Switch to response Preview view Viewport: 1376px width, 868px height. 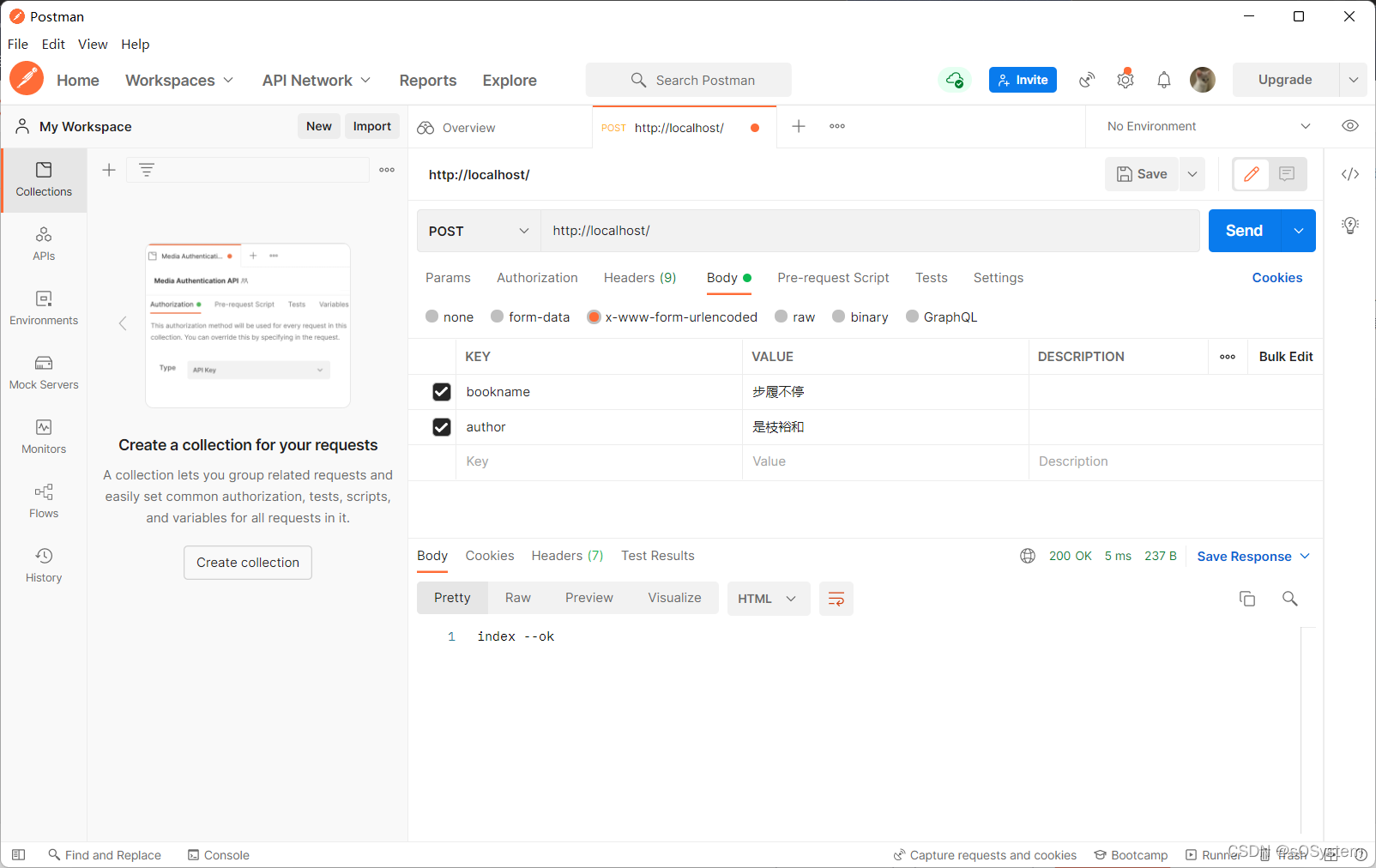click(589, 598)
